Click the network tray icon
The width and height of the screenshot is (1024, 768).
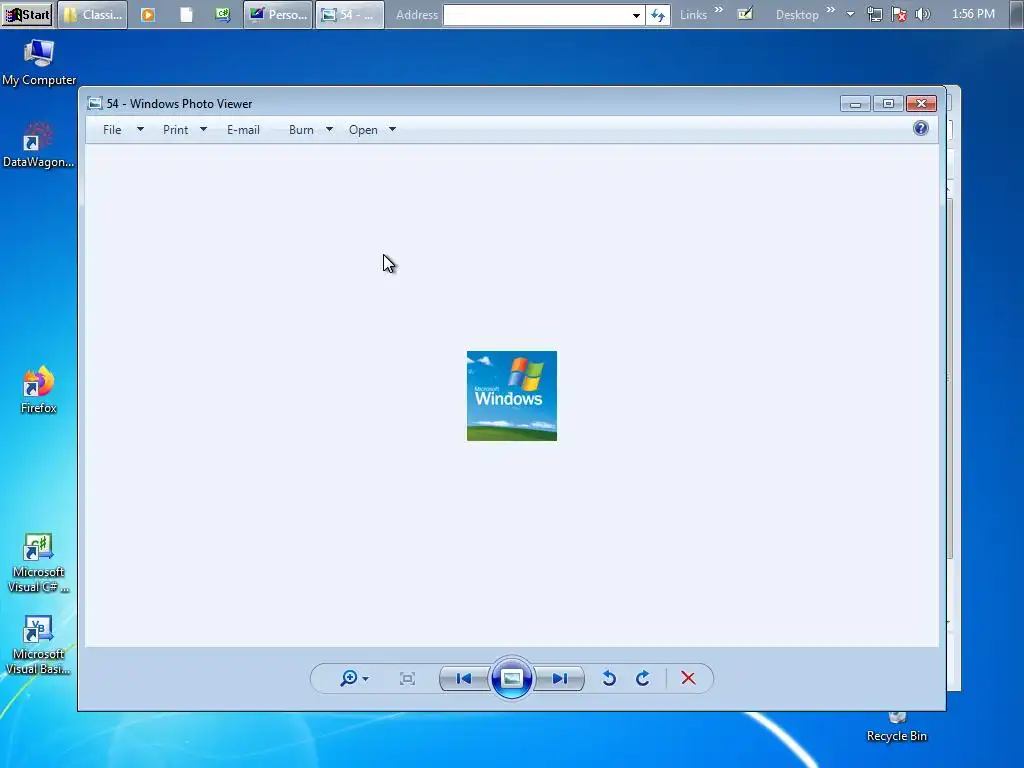(x=874, y=14)
